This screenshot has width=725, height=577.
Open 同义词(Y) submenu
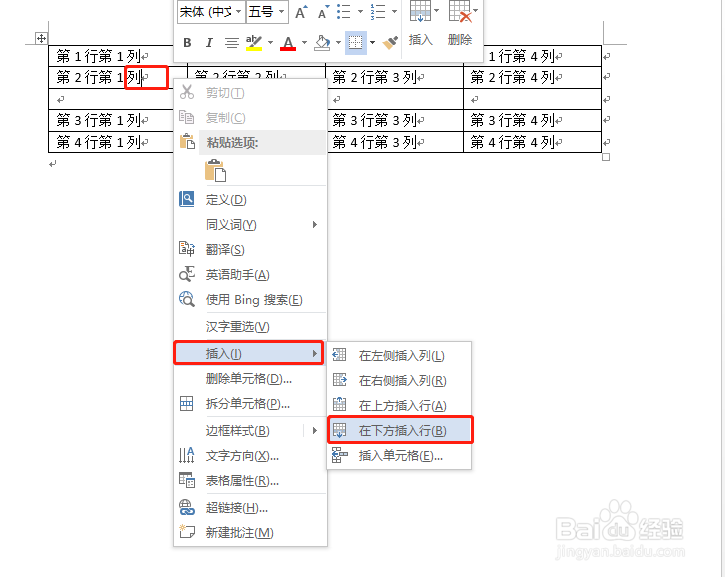click(x=251, y=225)
